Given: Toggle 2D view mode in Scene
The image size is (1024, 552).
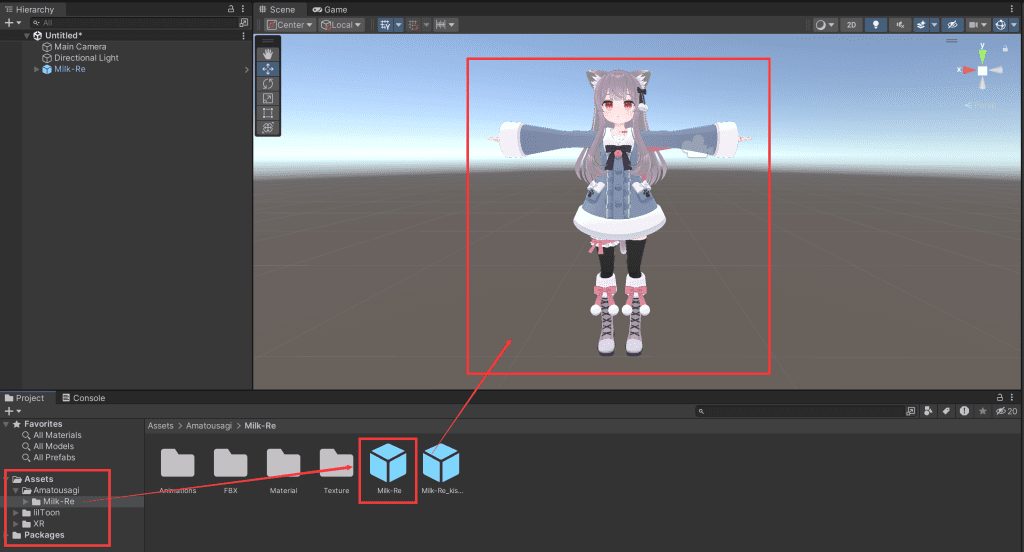Looking at the screenshot, I should coord(851,25).
